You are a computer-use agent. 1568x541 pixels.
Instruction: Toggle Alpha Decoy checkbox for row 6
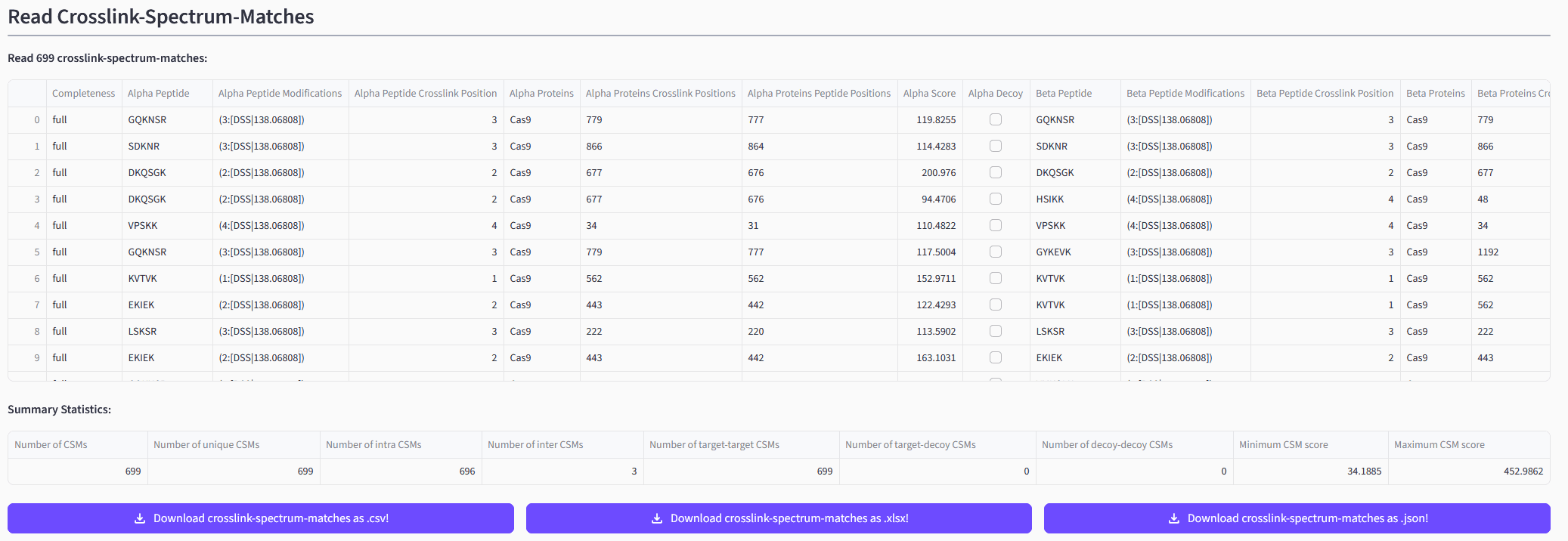tap(996, 278)
